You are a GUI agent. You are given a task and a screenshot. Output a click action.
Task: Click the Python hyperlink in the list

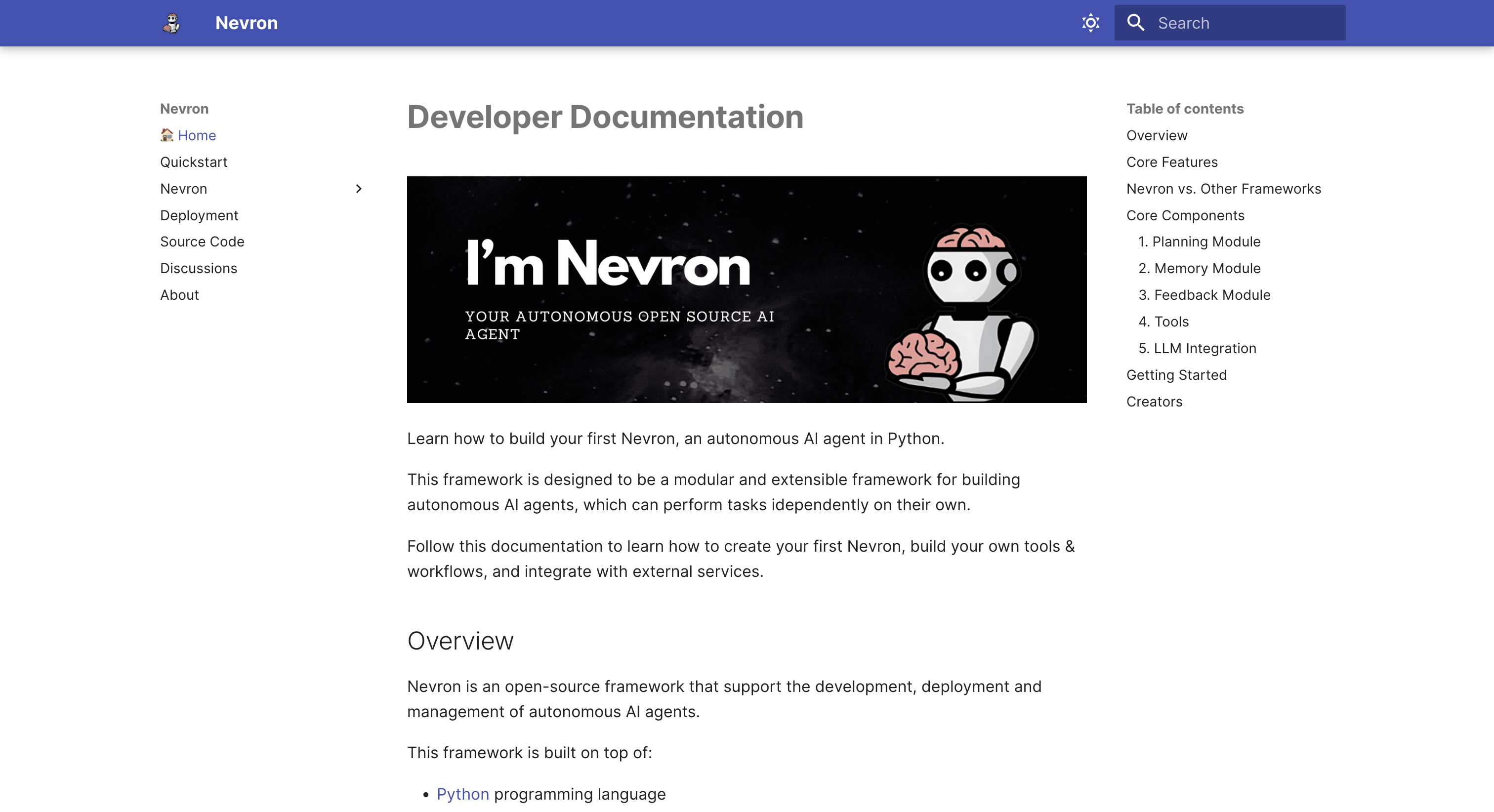click(x=462, y=794)
